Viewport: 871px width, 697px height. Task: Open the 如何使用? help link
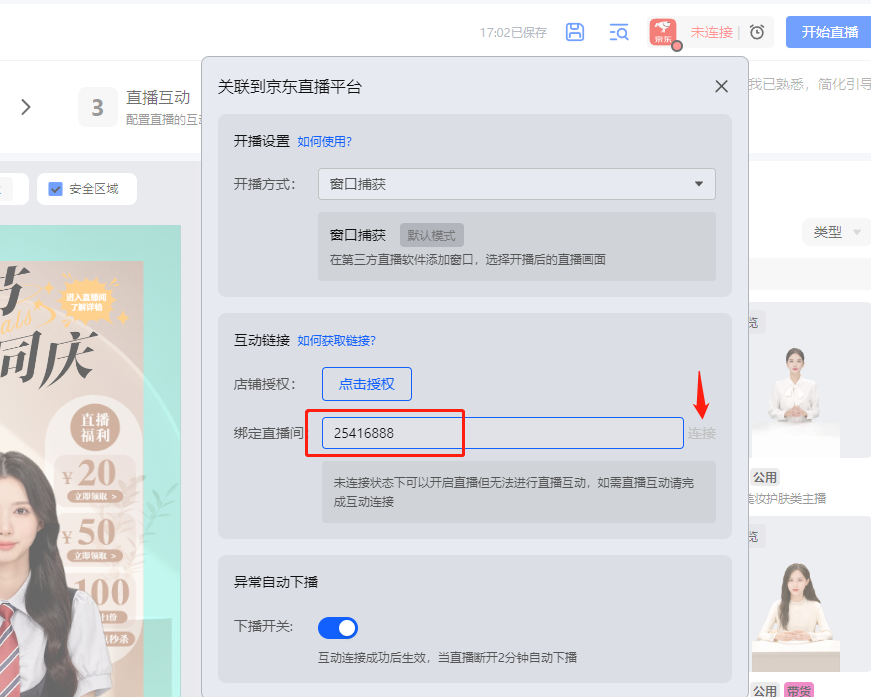coord(324,141)
